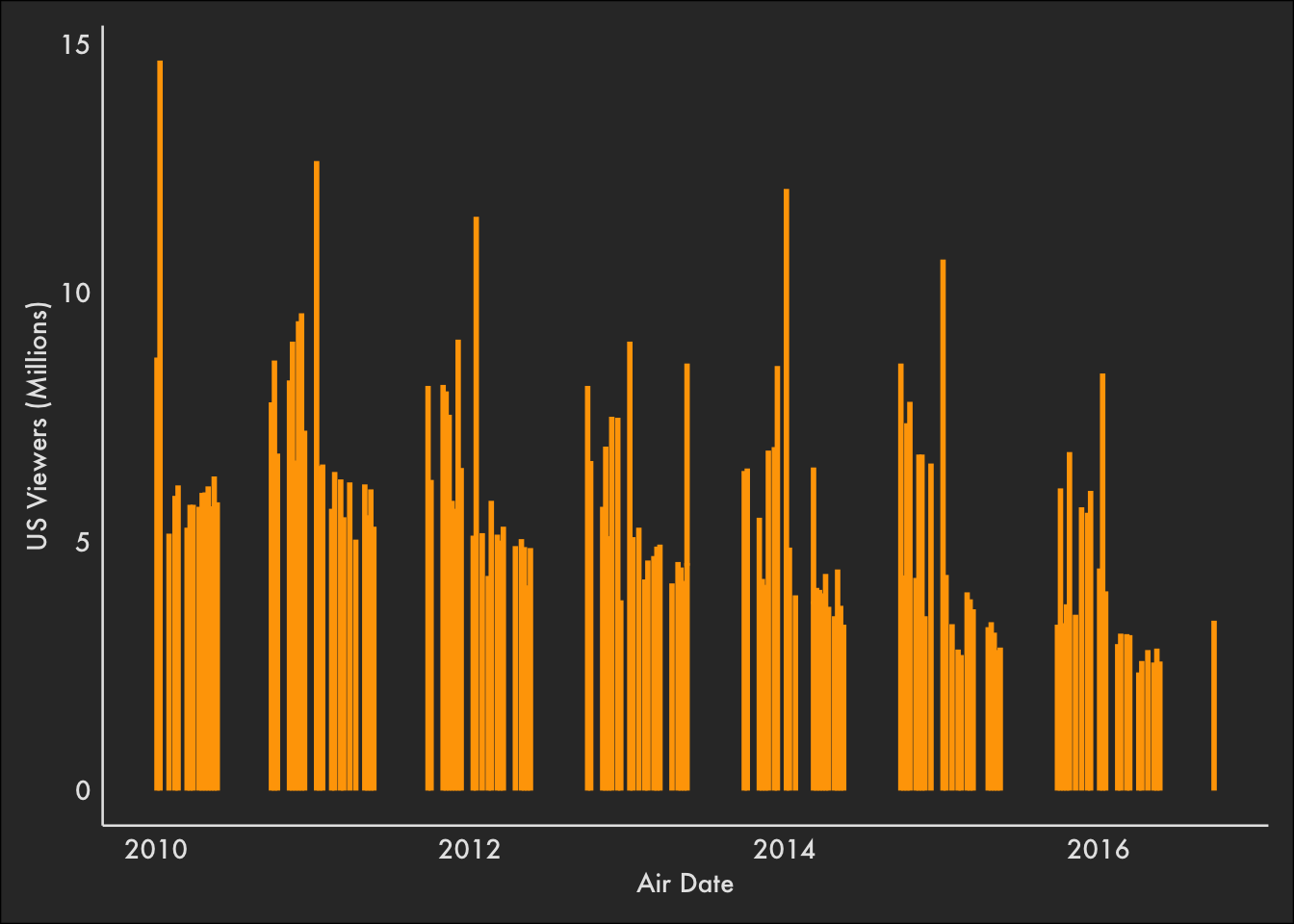Click the 'Air Date' axis title
1294x924 pixels.
685,884
